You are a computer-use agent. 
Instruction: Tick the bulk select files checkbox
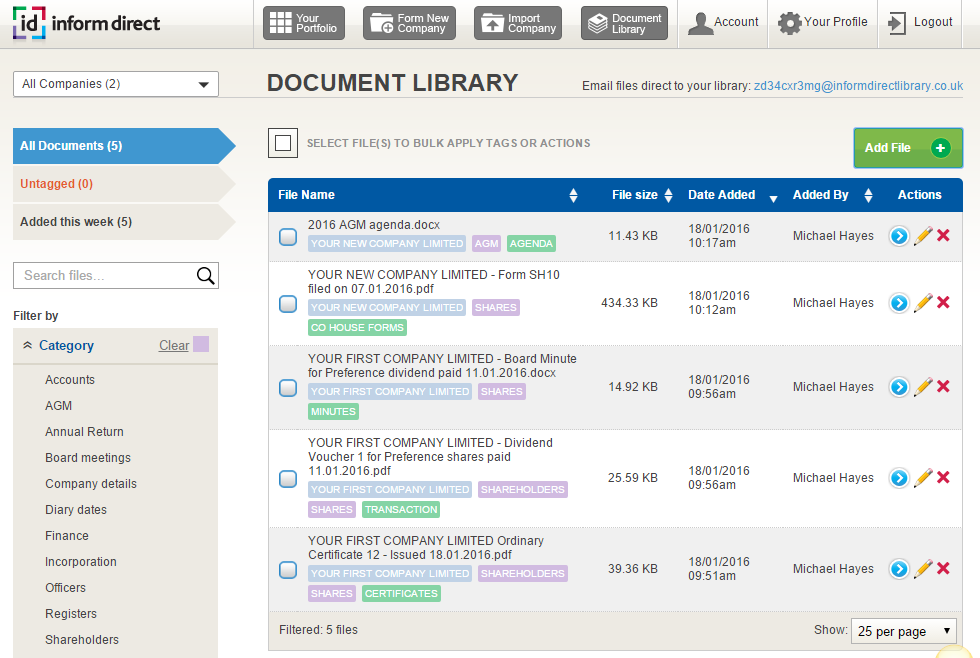pyautogui.click(x=283, y=143)
